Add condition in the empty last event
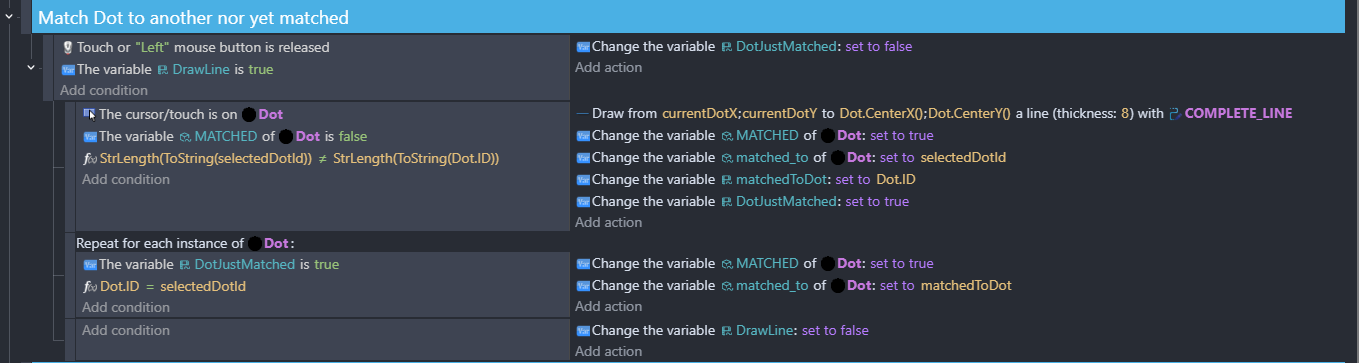This screenshot has width=1359, height=363. pyautogui.click(x=126, y=330)
